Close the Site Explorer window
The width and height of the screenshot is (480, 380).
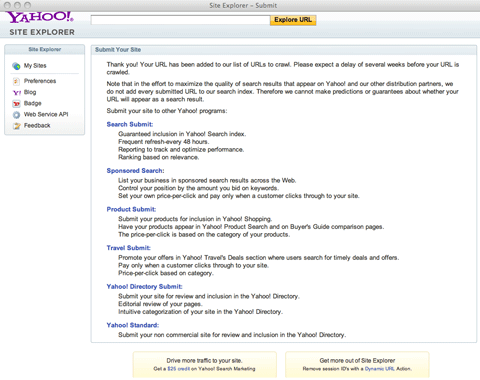click(7, 5)
